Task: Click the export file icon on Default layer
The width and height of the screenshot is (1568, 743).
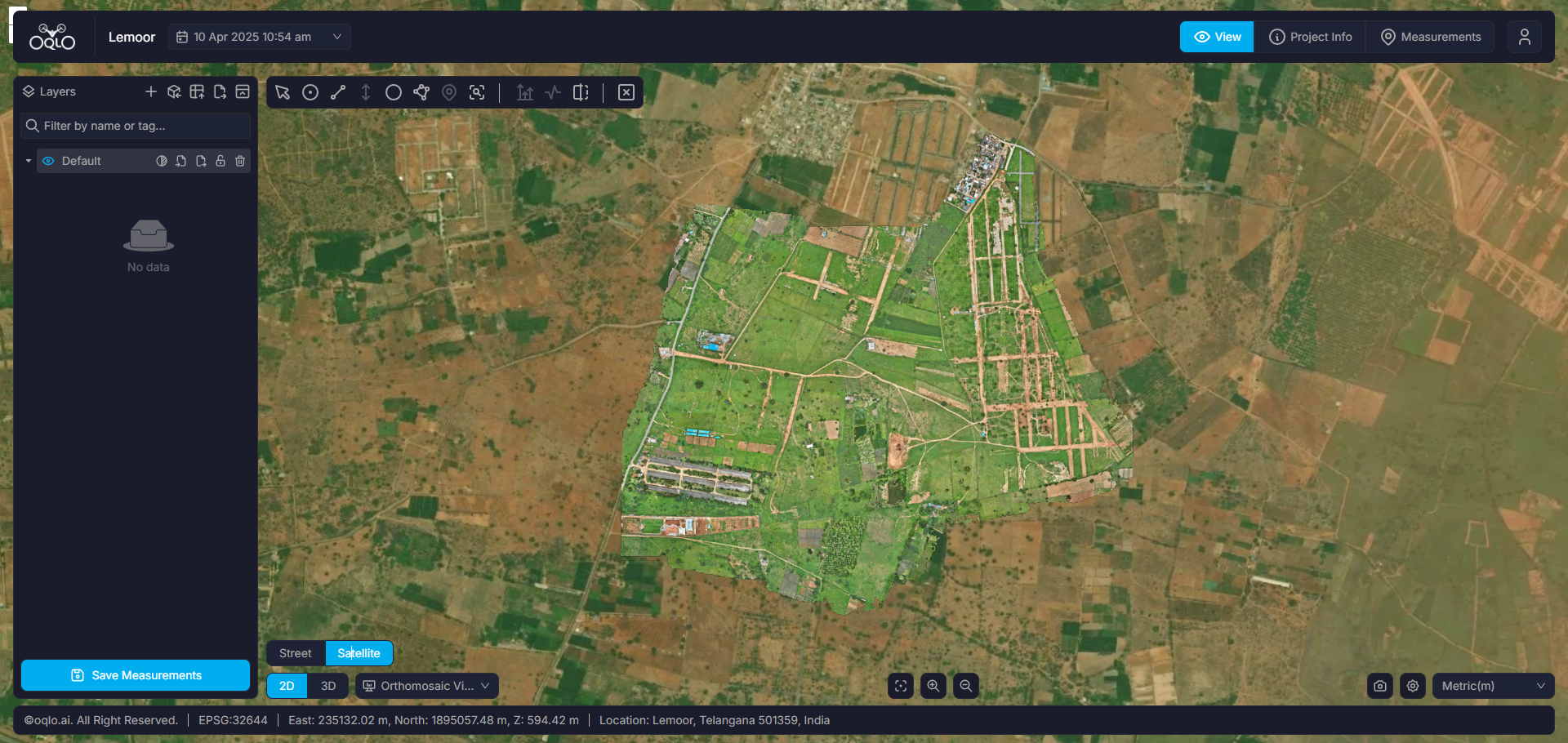Action: [x=201, y=161]
